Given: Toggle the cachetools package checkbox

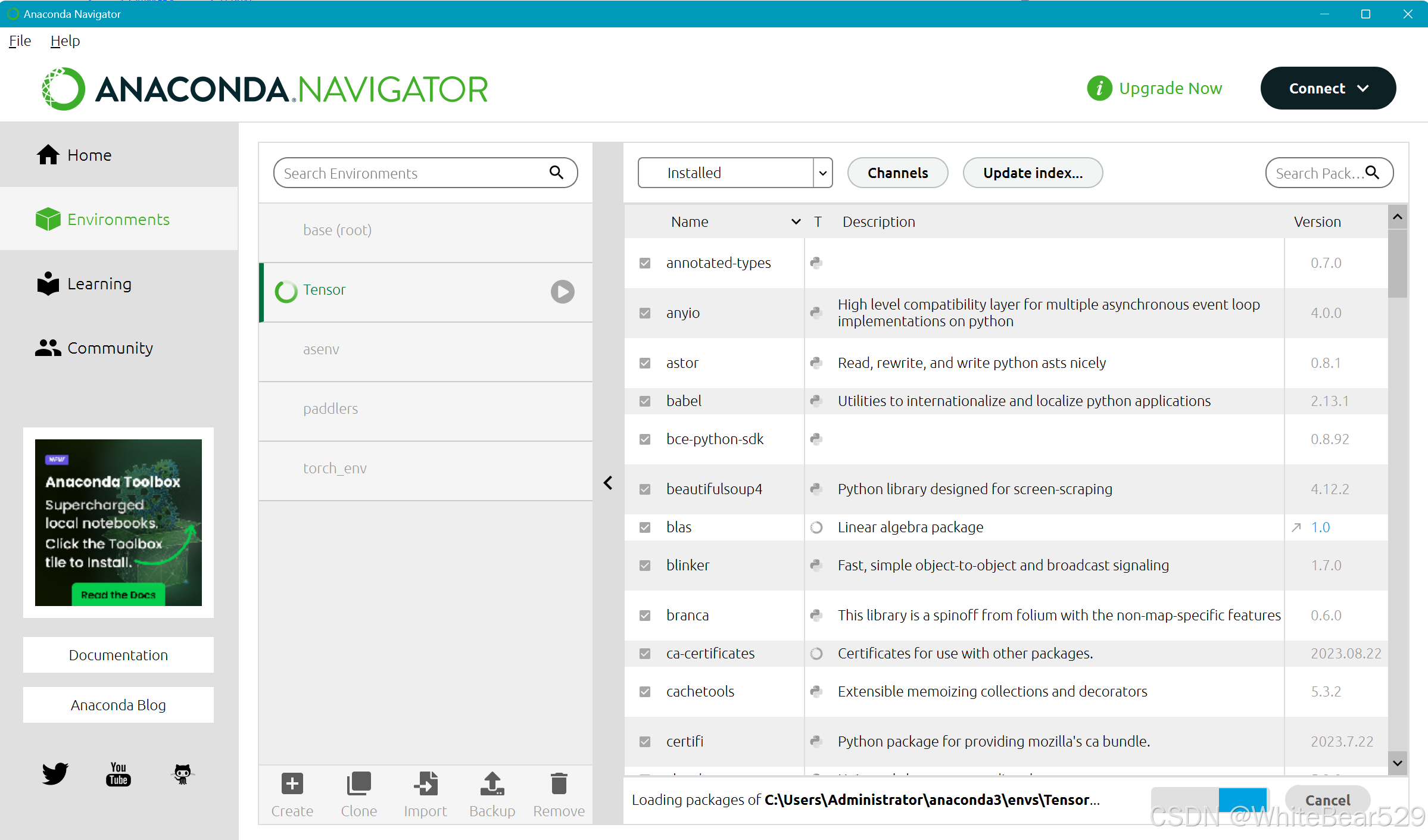Looking at the screenshot, I should click(645, 692).
